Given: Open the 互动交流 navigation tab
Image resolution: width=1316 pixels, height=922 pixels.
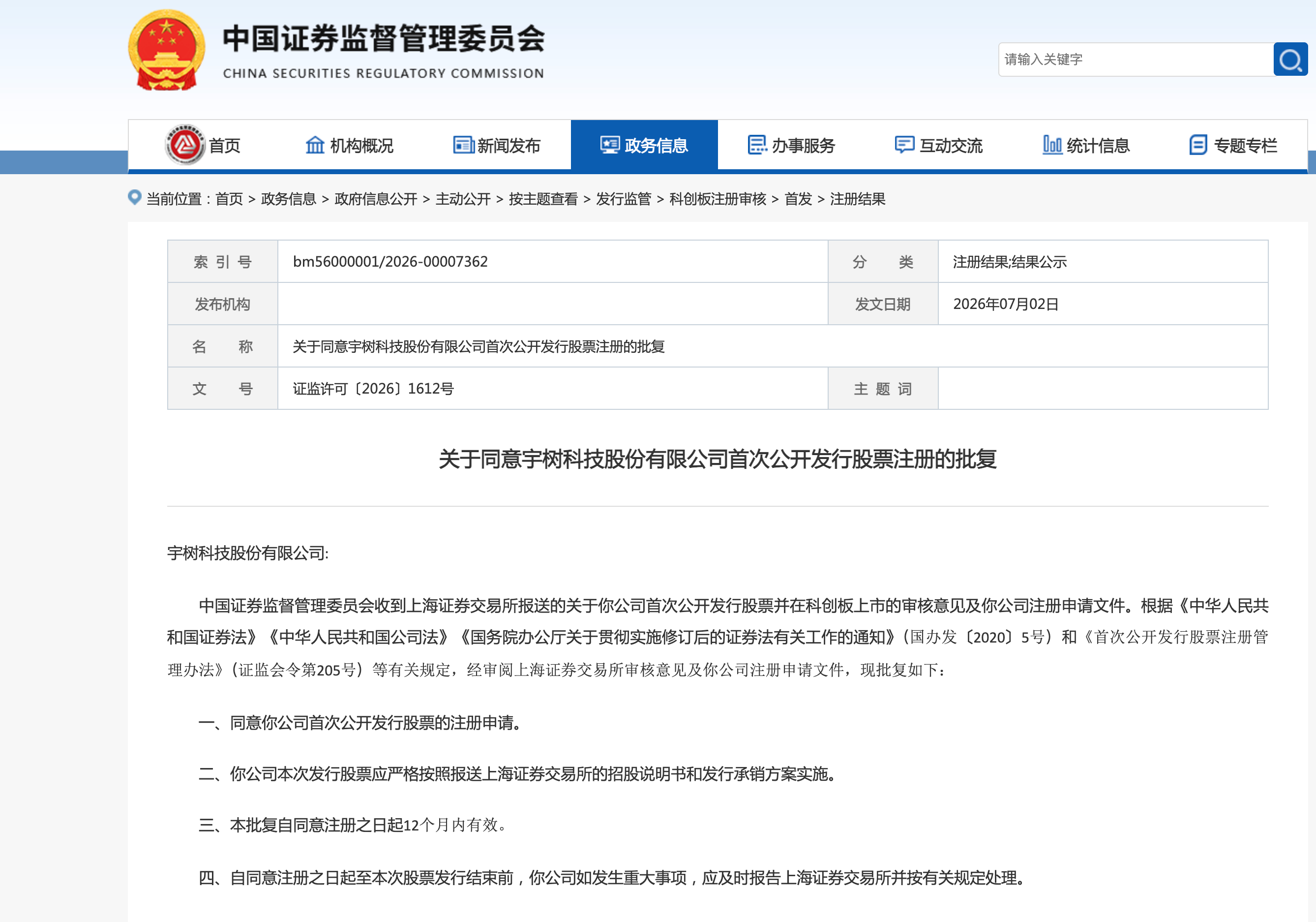Looking at the screenshot, I should [939, 145].
